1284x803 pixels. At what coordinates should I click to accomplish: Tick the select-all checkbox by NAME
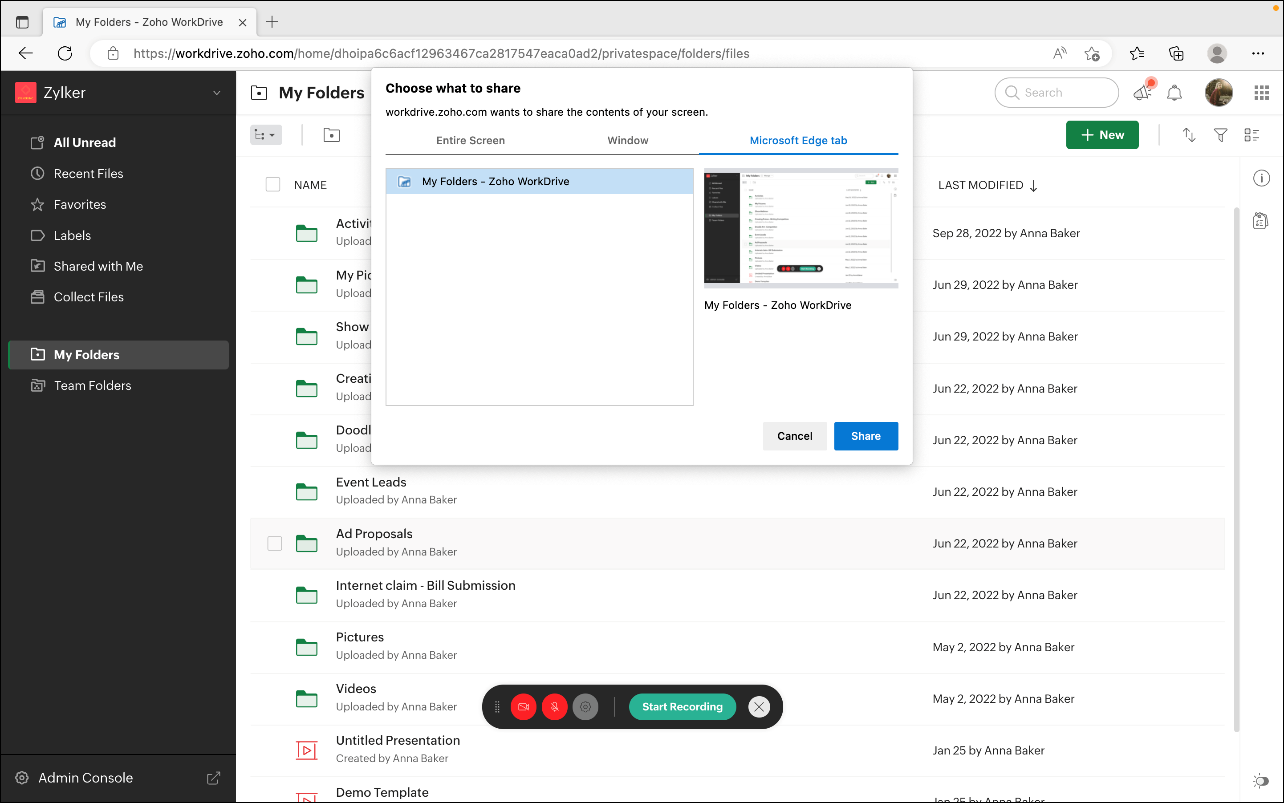pyautogui.click(x=273, y=184)
